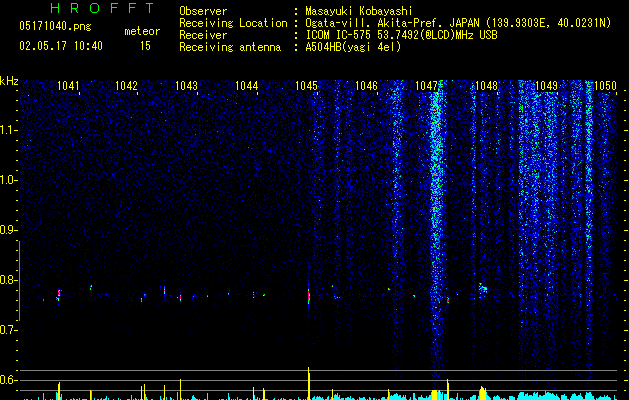Select the filename 05171040.png
Screen dimensions: 629x400
point(55,26)
